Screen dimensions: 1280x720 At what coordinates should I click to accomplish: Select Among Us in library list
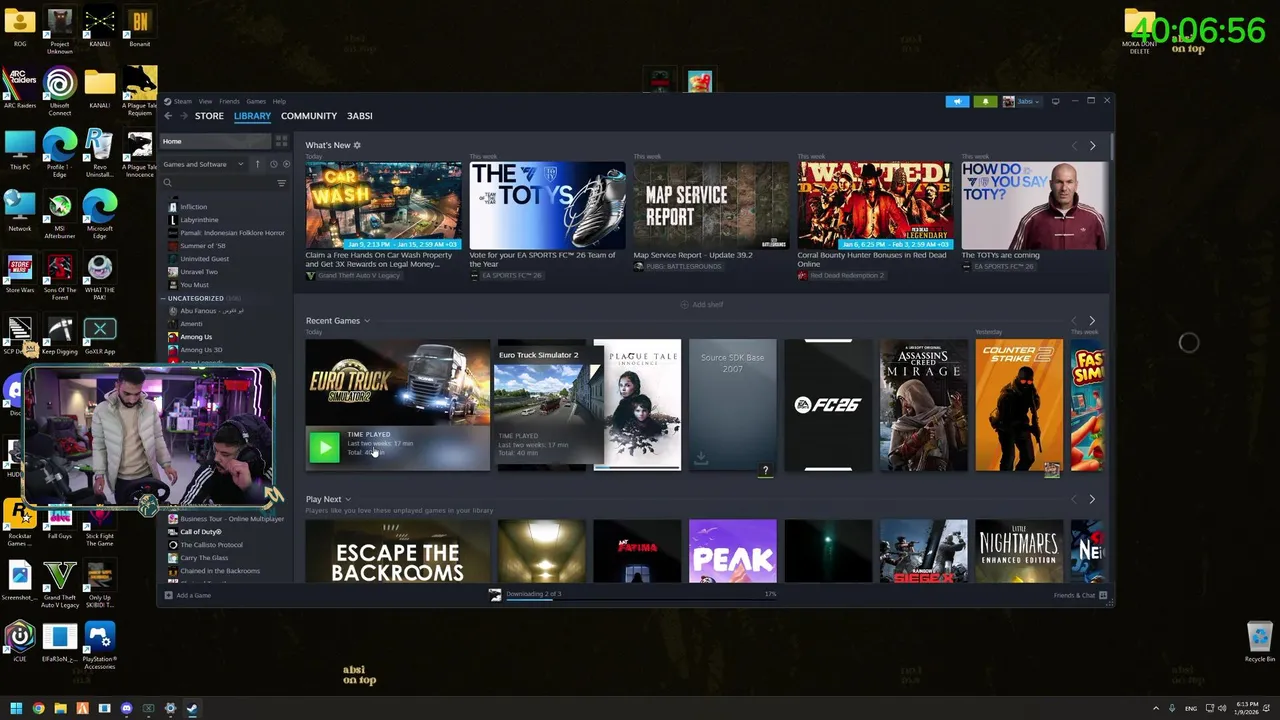(196, 337)
